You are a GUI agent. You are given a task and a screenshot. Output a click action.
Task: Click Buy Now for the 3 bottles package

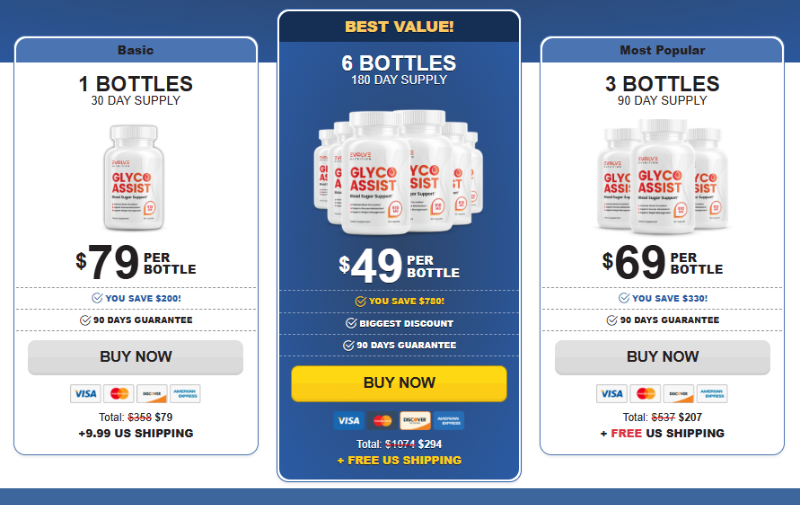coord(662,357)
